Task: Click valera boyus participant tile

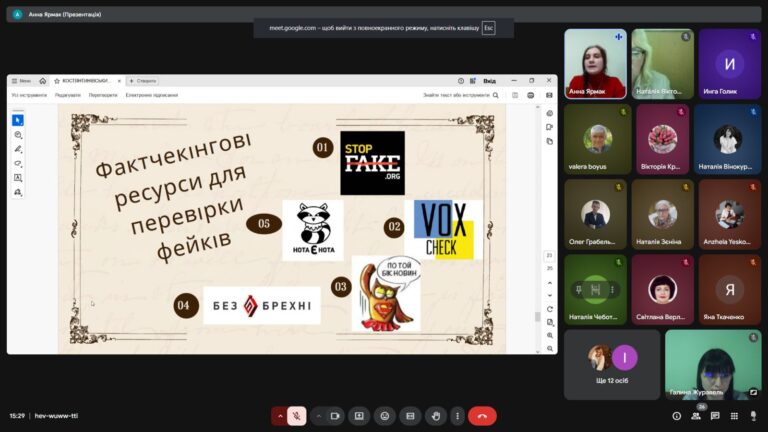Action: [598, 139]
